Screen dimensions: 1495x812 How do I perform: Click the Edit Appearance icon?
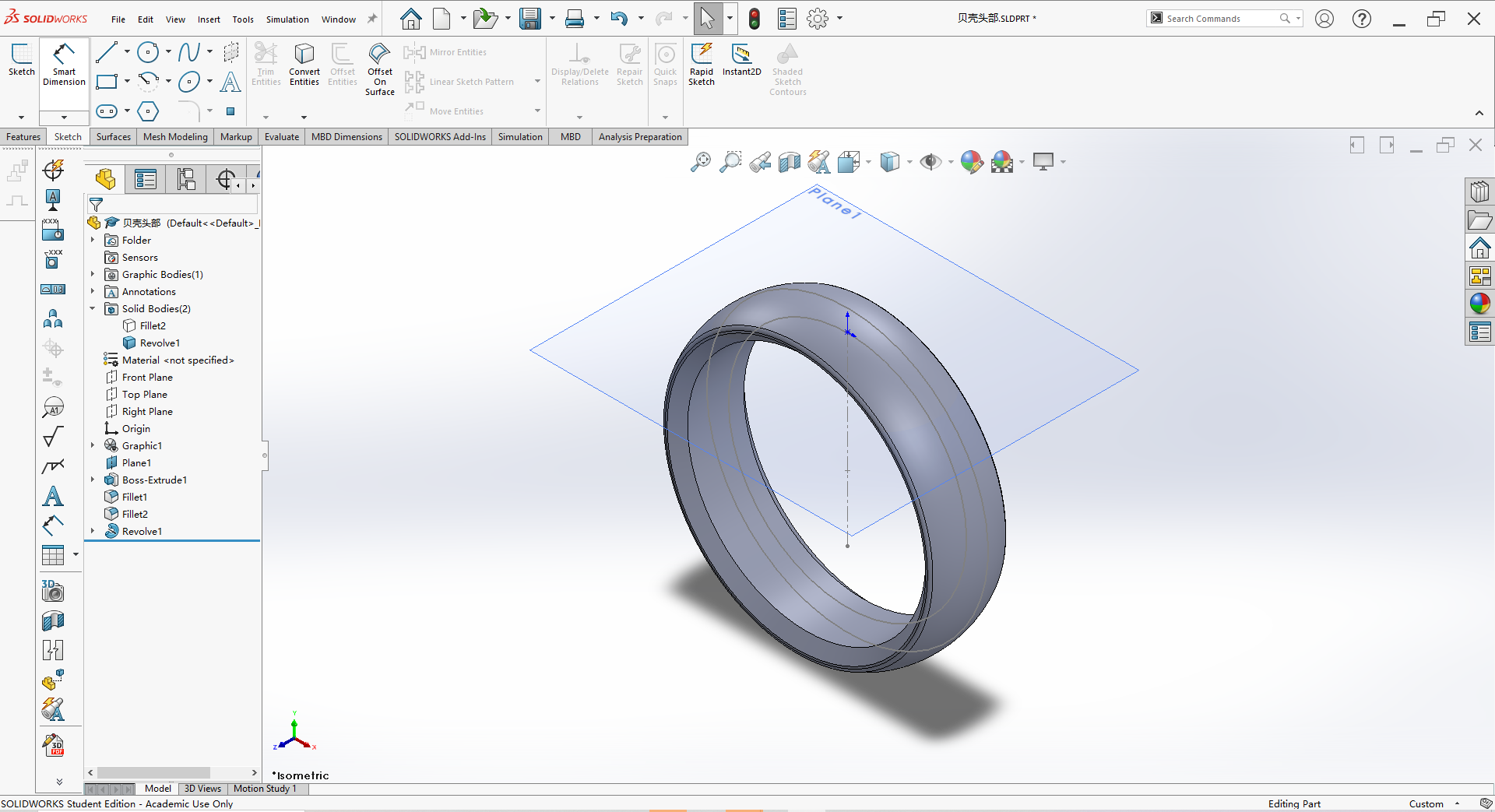[970, 161]
